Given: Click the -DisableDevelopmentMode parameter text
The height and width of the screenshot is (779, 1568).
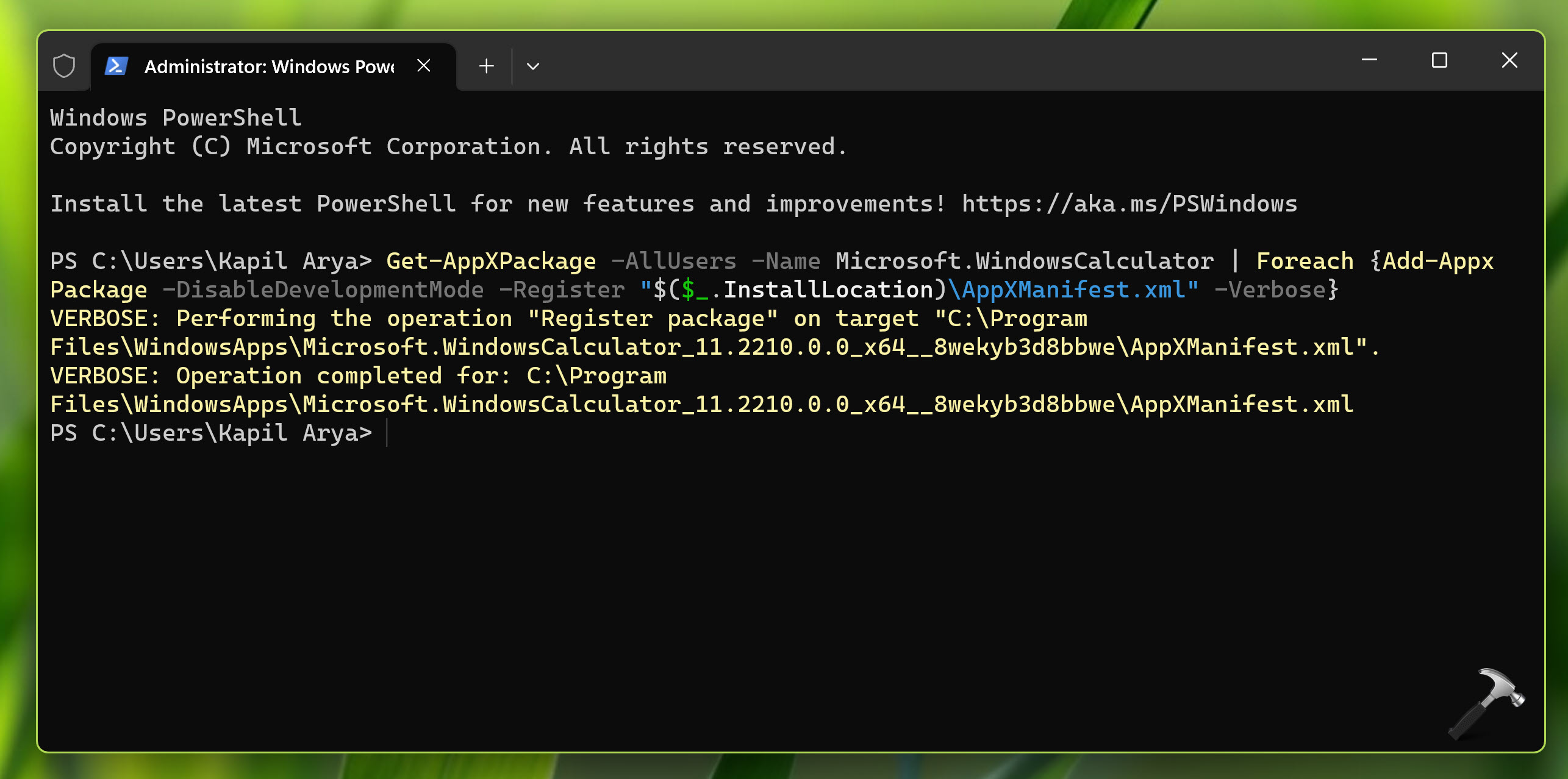Looking at the screenshot, I should [323, 290].
